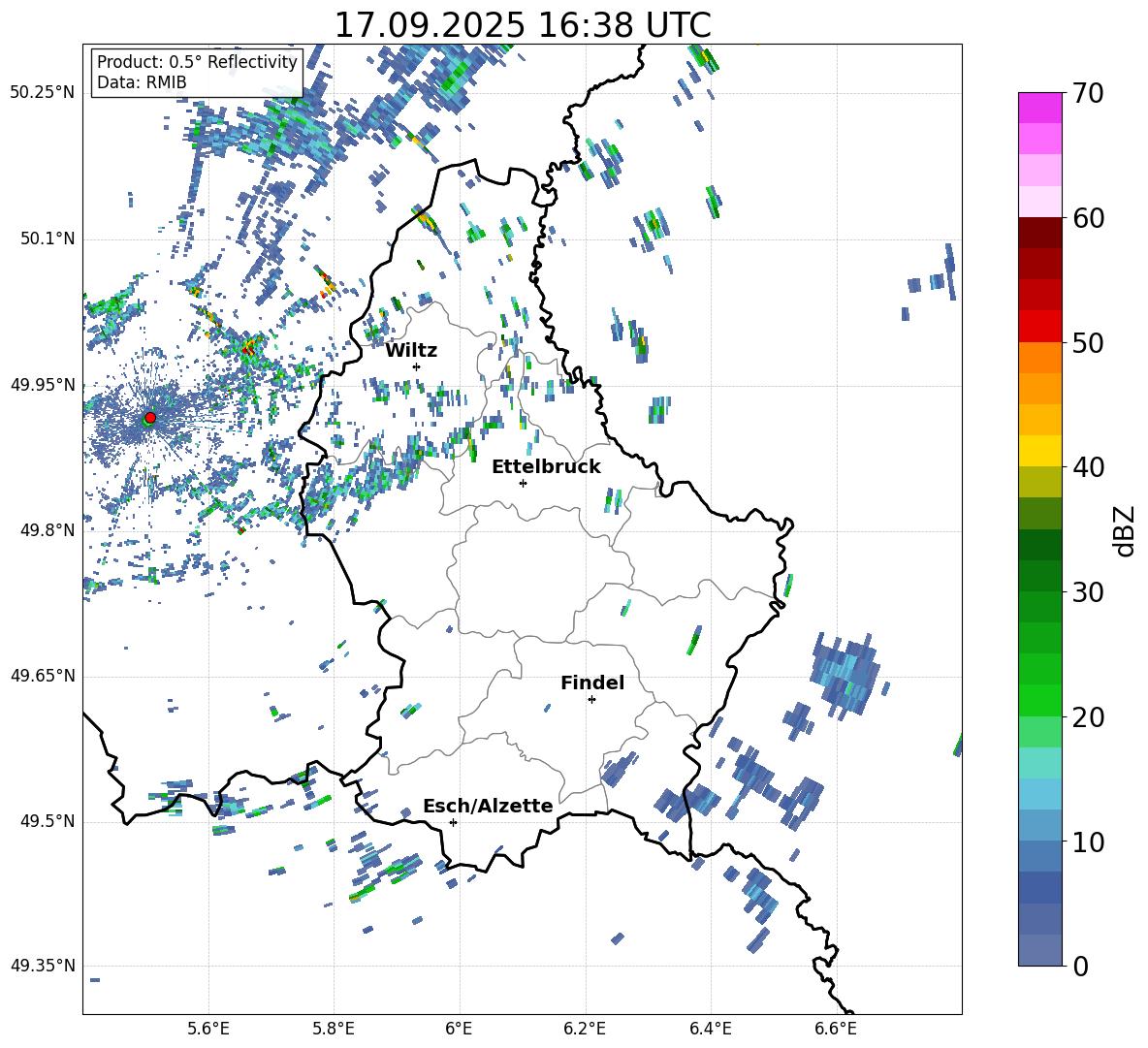Click the 20 tick on the colorbar
This screenshot has height=1048, width=1148.
1087,717
